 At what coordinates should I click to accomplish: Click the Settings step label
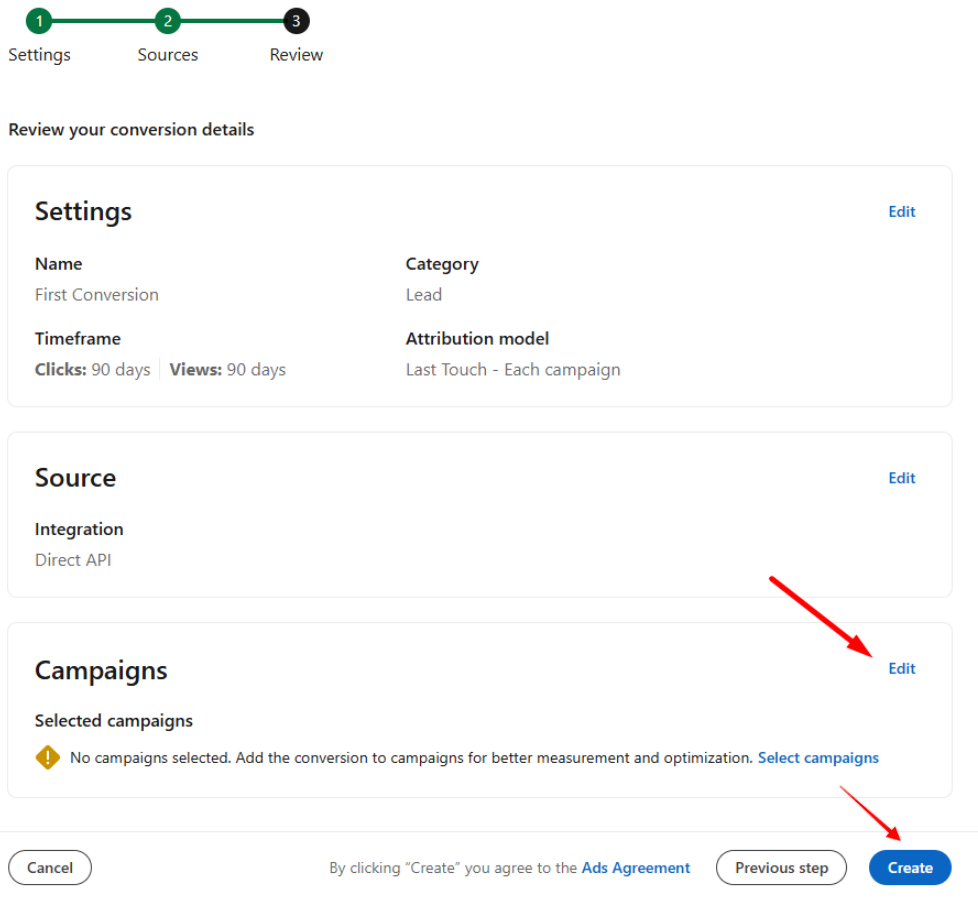(39, 55)
